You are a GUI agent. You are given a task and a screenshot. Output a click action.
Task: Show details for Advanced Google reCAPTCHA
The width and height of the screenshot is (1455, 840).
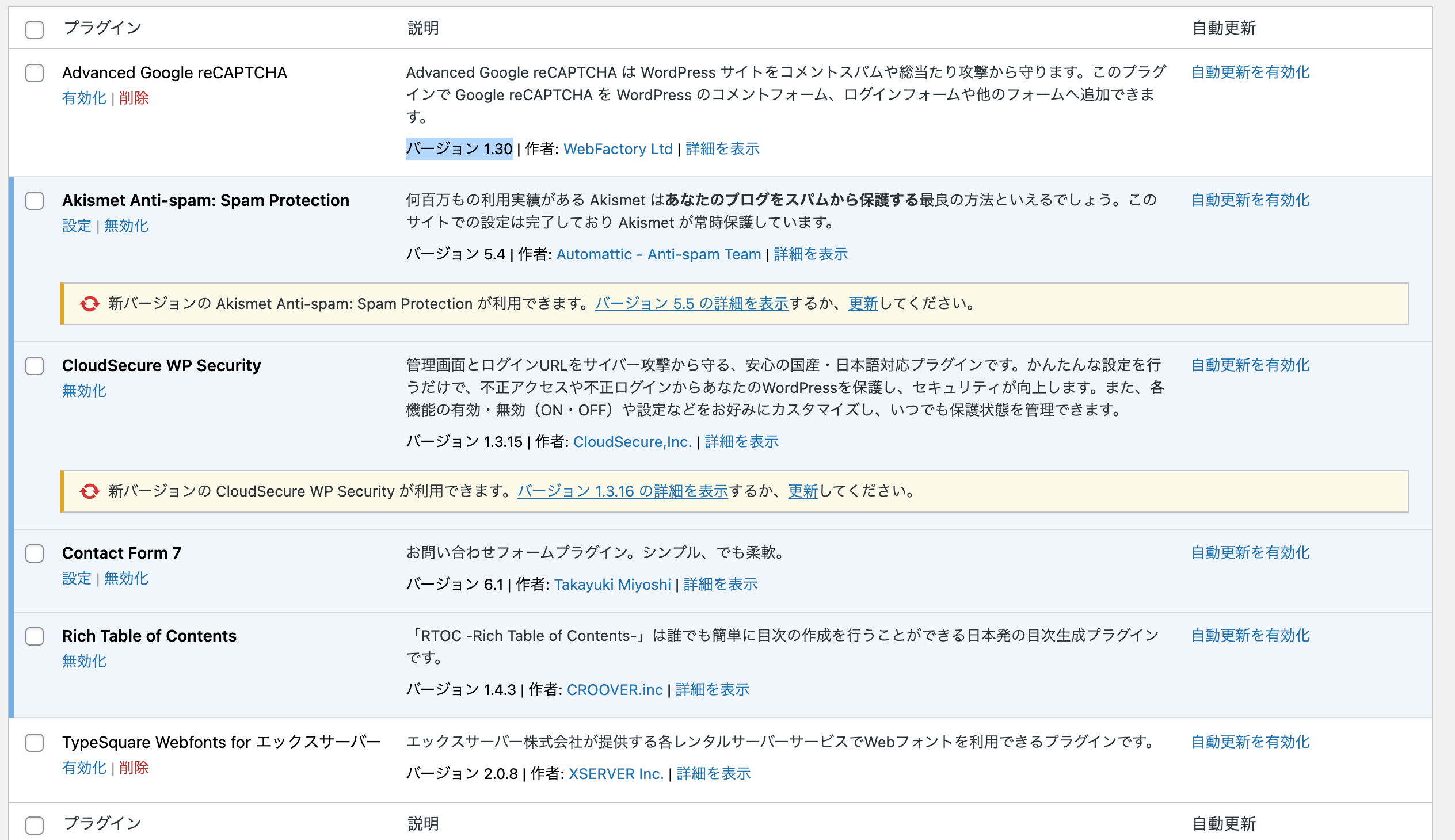[x=722, y=149]
